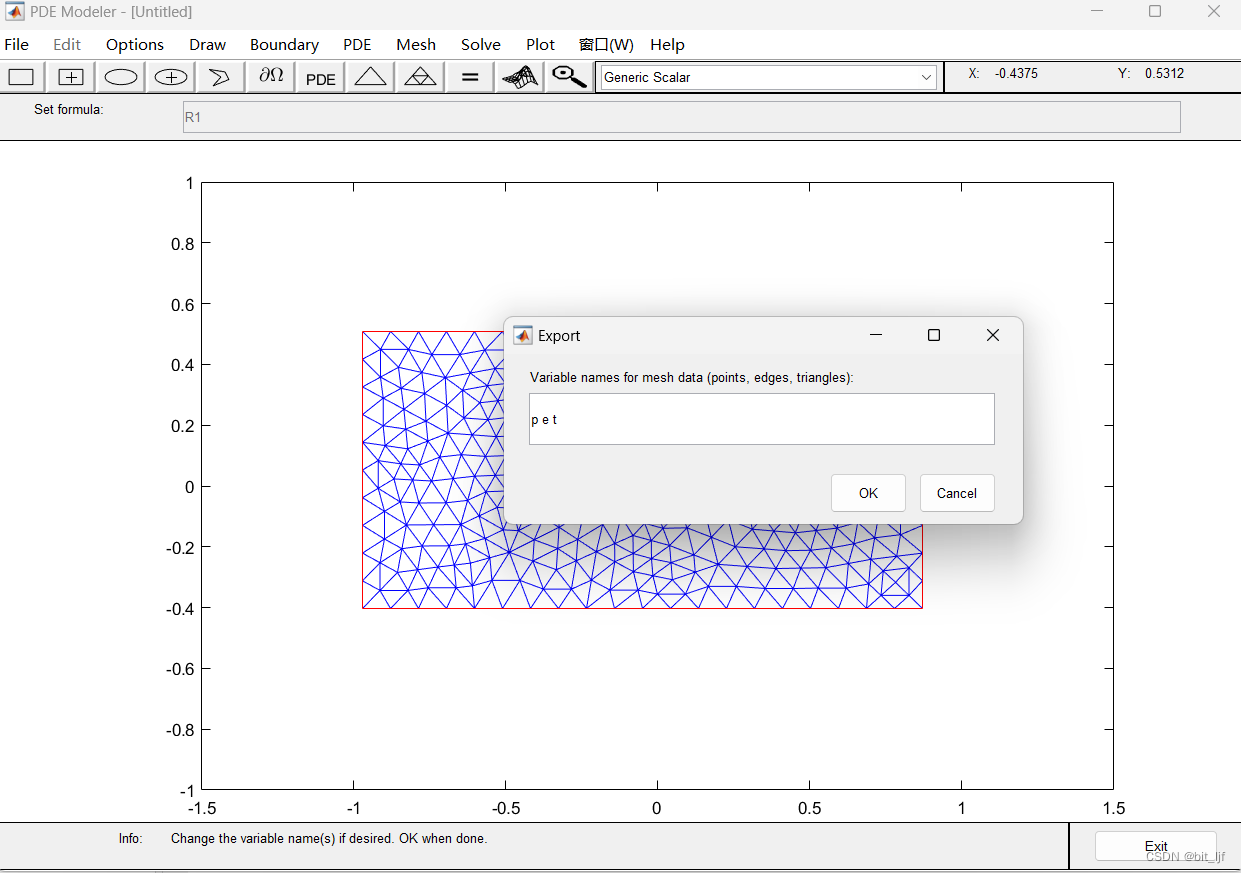Screen dimensions: 1241x873
Task: Activate the zoom magnifier tool
Action: coord(568,76)
